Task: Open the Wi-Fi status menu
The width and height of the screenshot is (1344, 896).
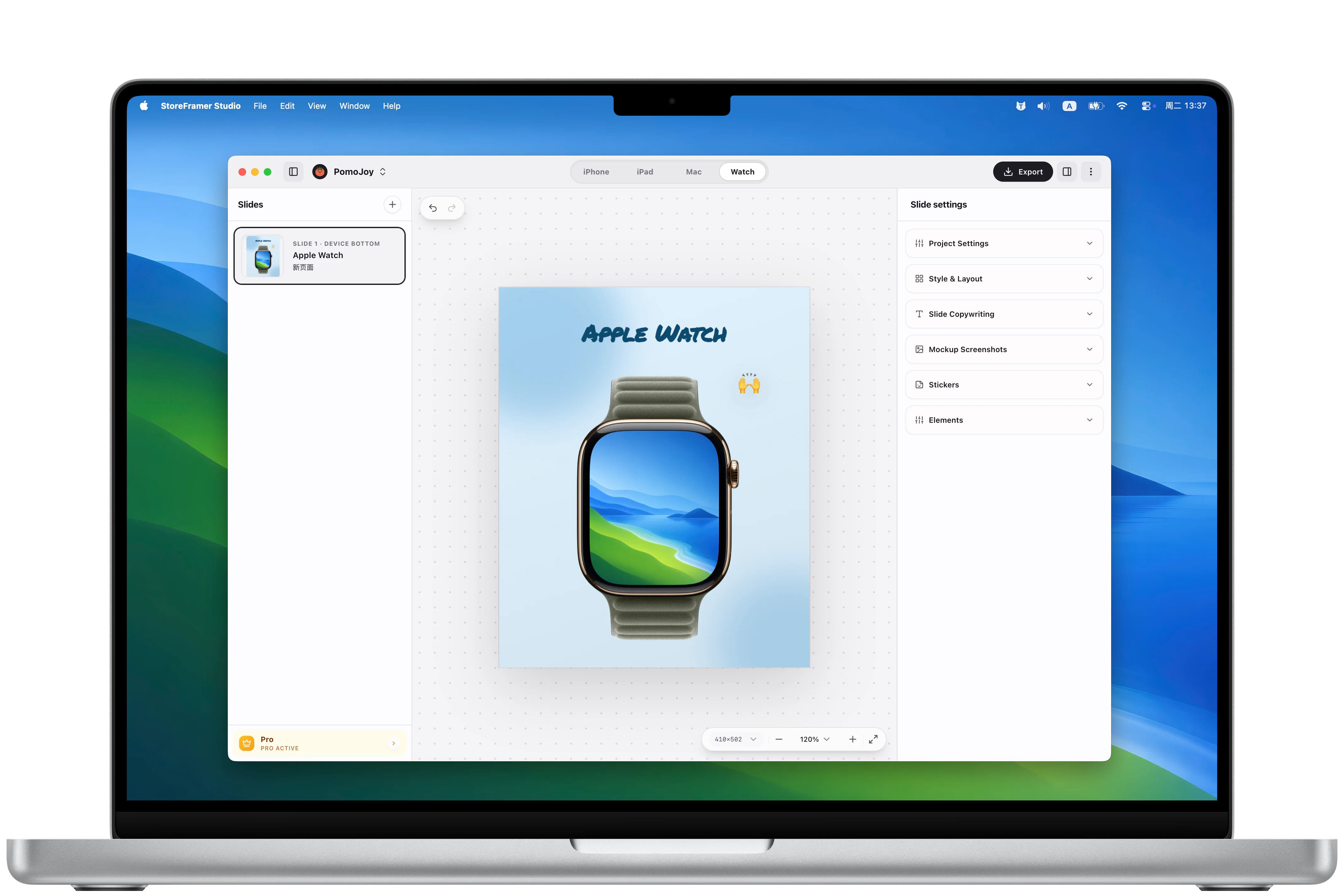Action: 1122,106
